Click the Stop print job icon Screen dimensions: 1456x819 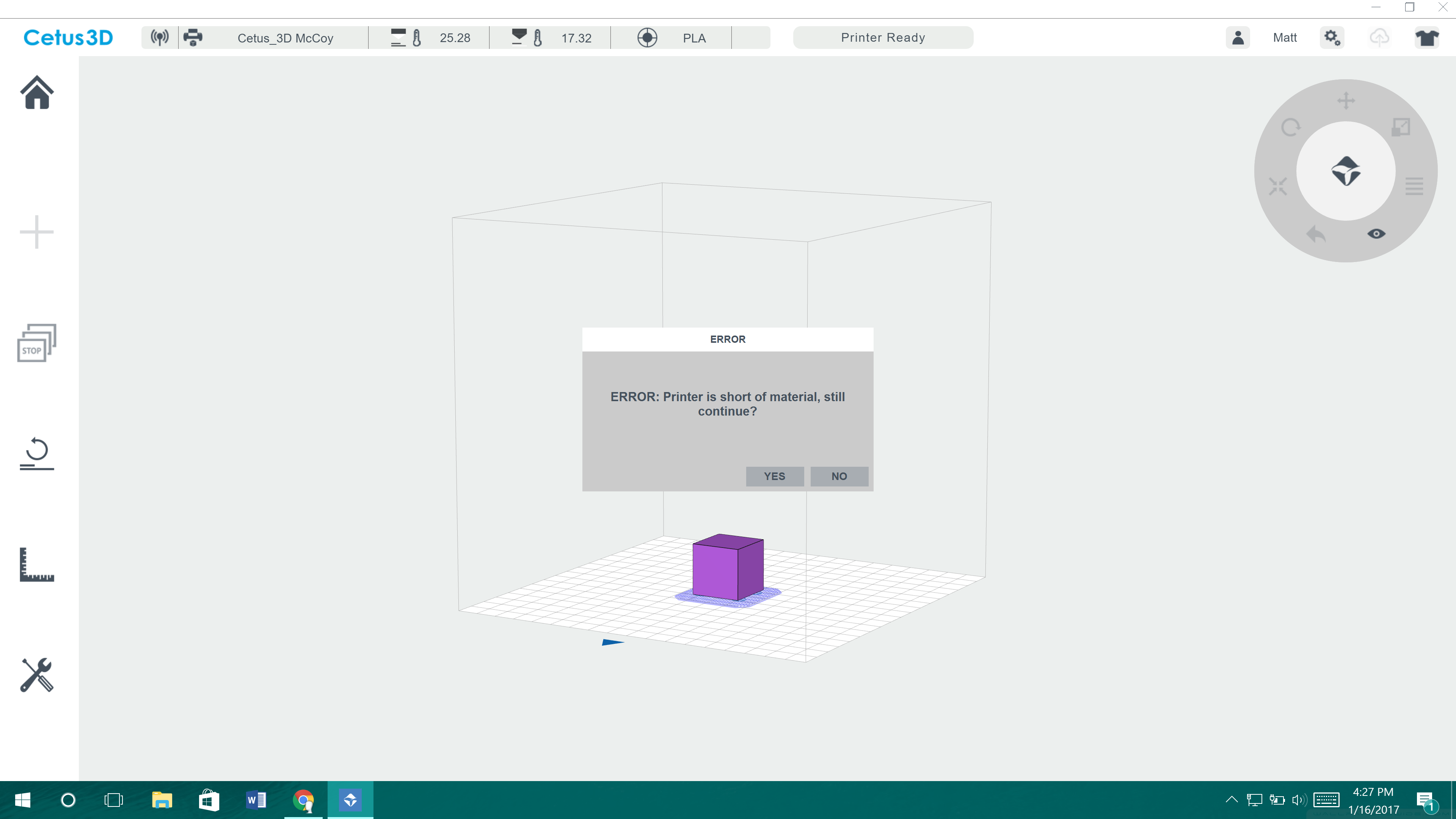37,342
